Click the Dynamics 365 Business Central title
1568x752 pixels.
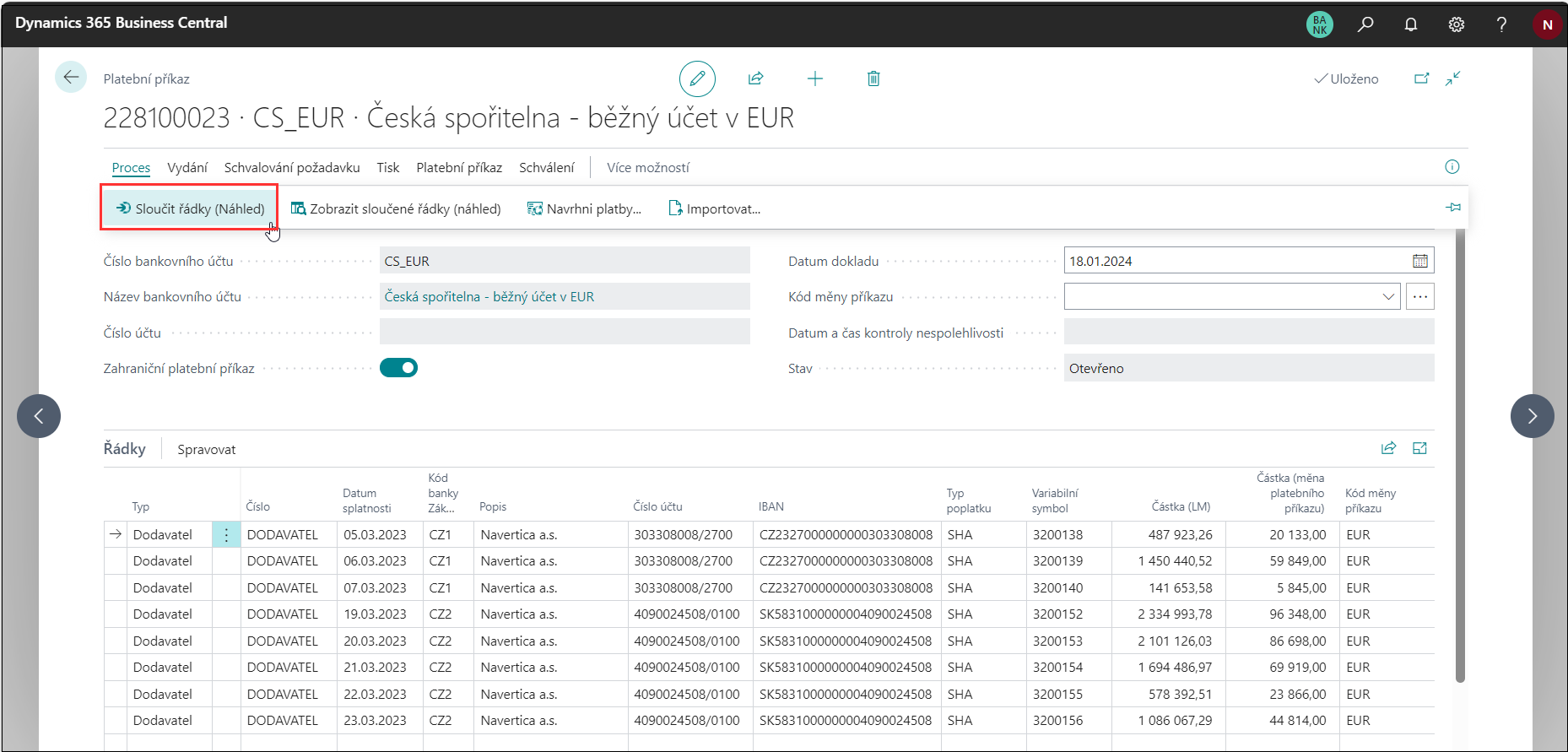pyautogui.click(x=121, y=23)
